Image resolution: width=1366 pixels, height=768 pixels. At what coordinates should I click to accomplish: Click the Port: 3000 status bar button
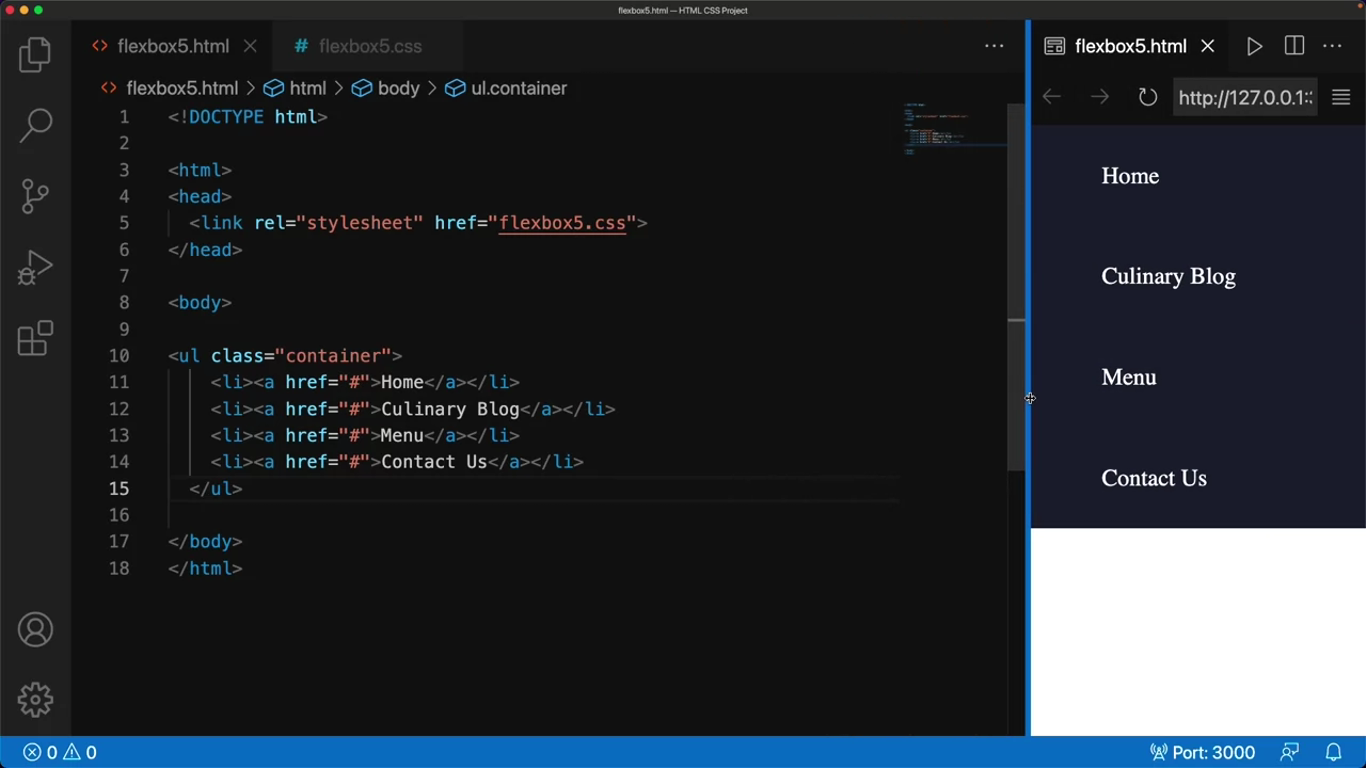pyautogui.click(x=1202, y=752)
